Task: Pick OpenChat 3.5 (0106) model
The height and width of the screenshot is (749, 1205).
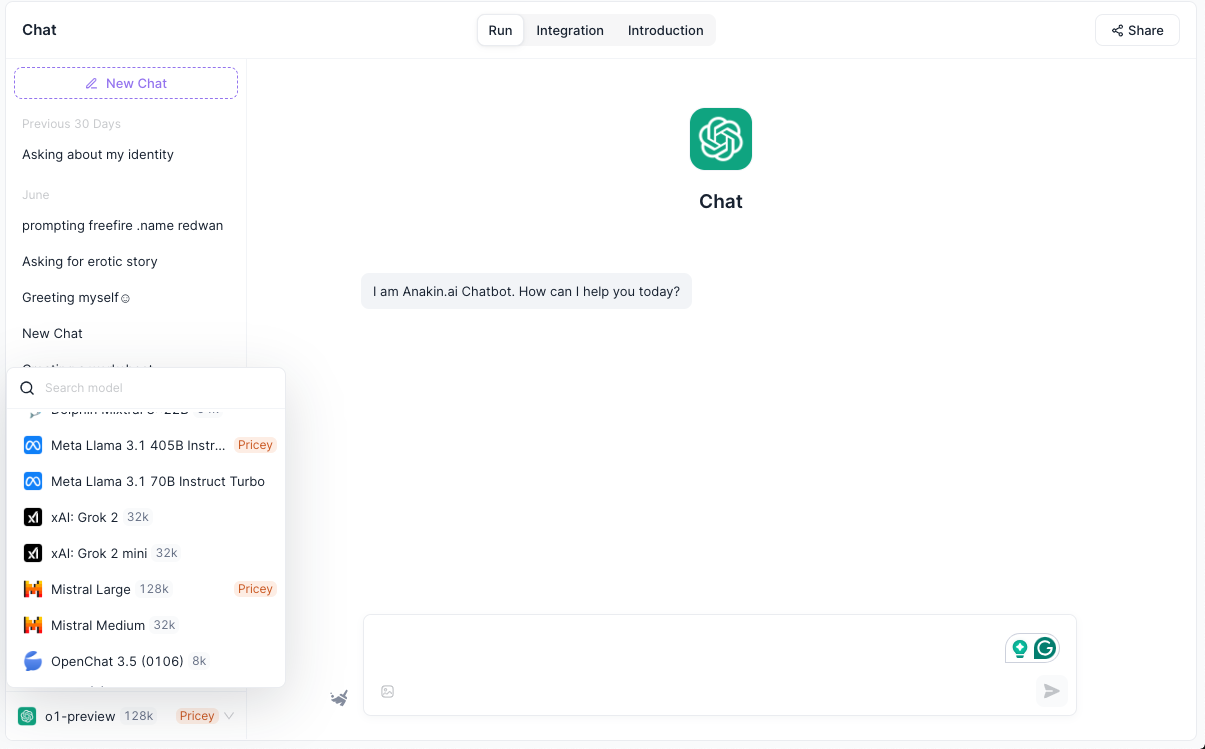Action: pyautogui.click(x=146, y=661)
